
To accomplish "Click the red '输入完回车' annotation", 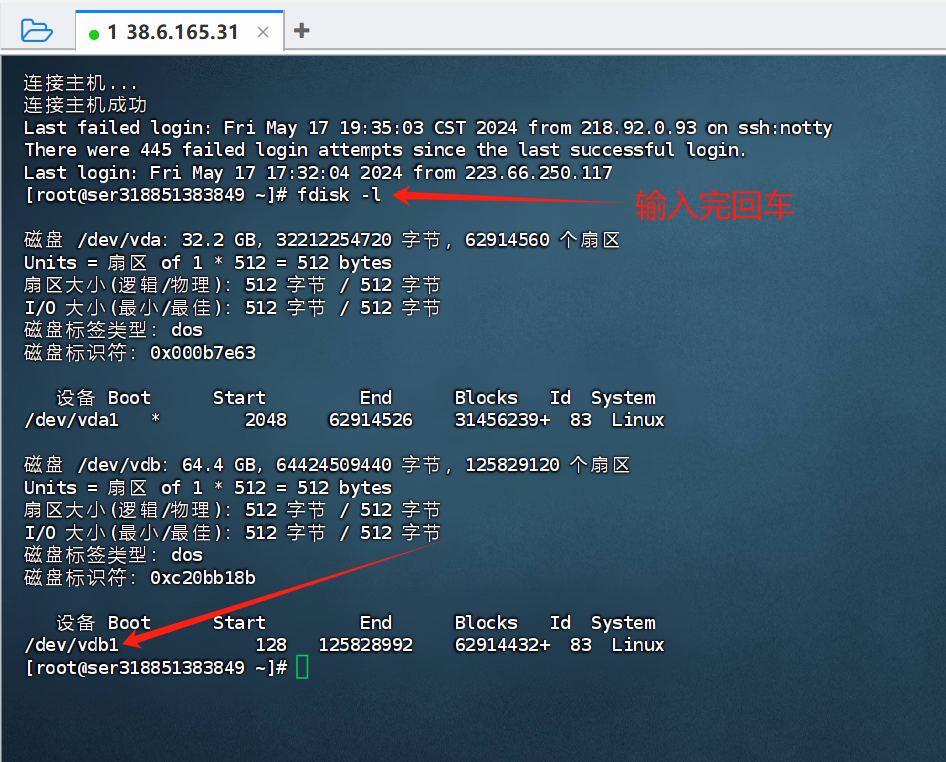I will 714,205.
